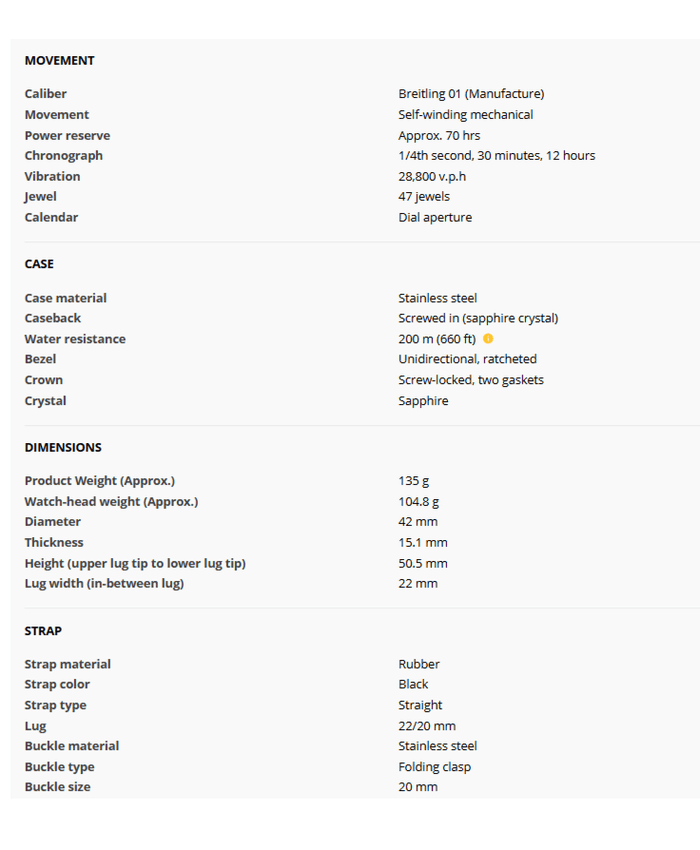Click the Strap material Rubber value
This screenshot has width=700, height=850.
tap(419, 664)
